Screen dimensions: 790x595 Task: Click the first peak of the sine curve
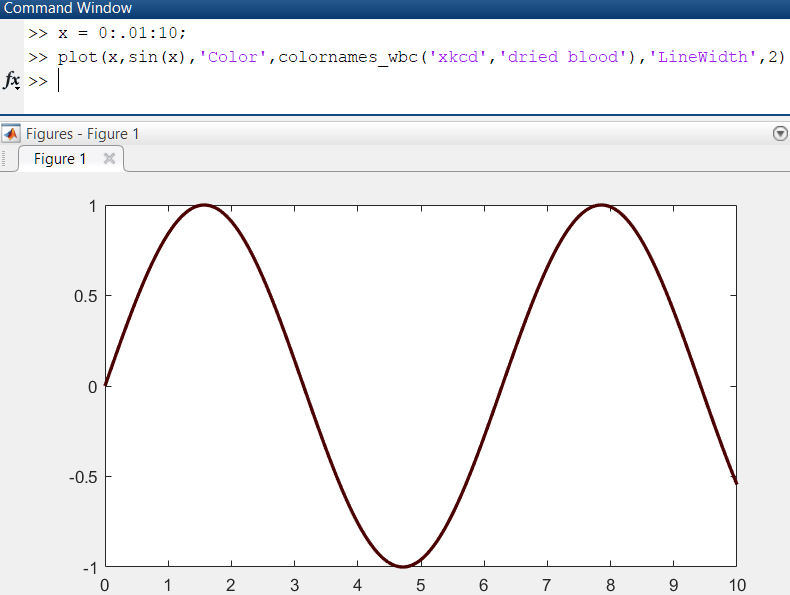pyautogui.click(x=204, y=205)
